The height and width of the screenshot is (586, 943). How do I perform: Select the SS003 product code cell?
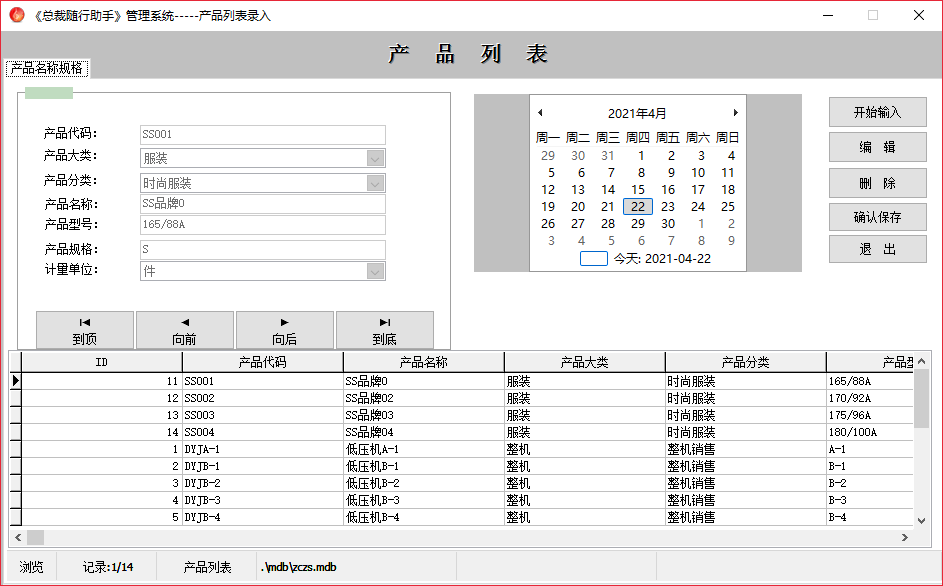[263, 415]
